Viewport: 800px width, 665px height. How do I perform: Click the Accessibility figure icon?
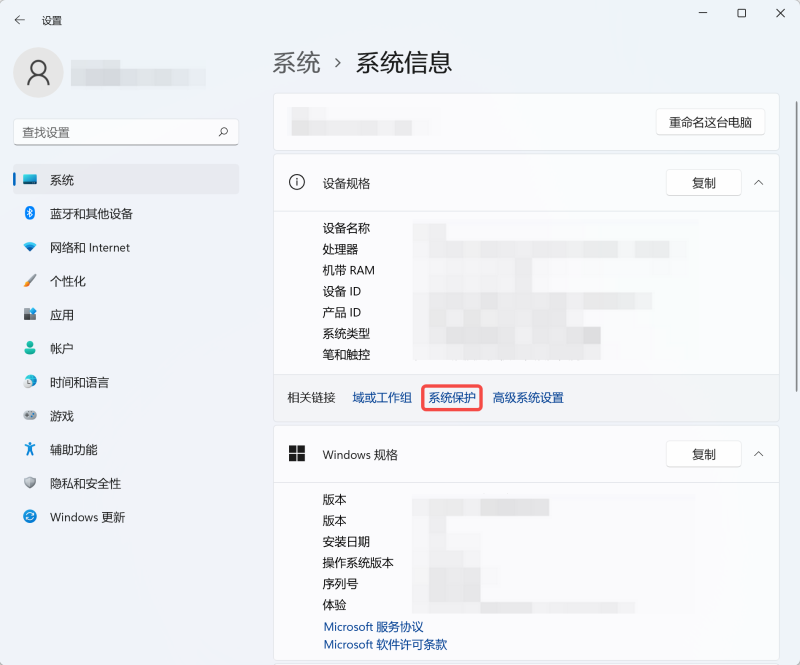point(30,449)
